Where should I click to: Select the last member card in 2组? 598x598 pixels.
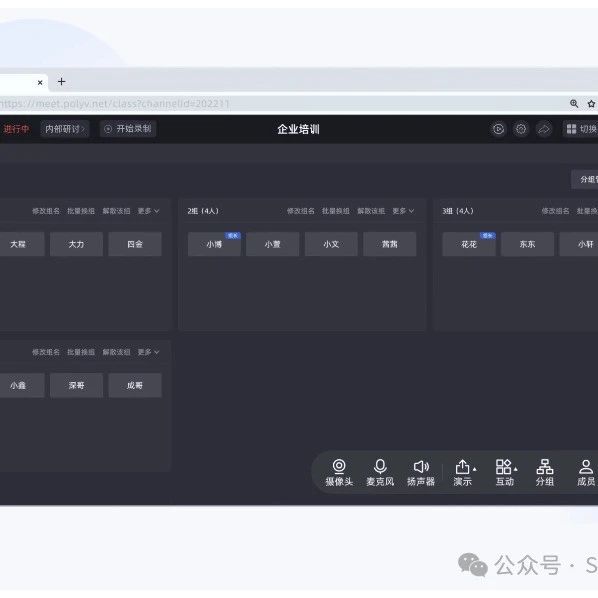[389, 244]
